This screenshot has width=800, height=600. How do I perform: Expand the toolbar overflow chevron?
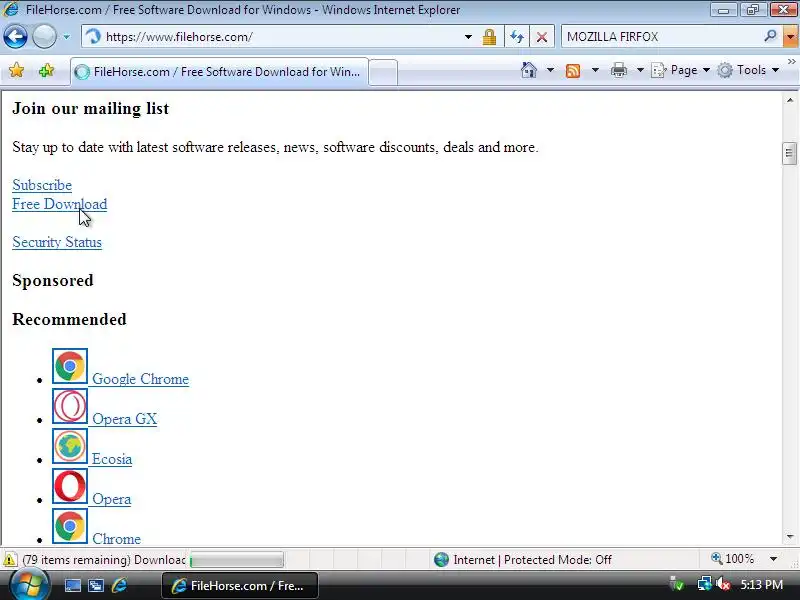click(x=791, y=61)
